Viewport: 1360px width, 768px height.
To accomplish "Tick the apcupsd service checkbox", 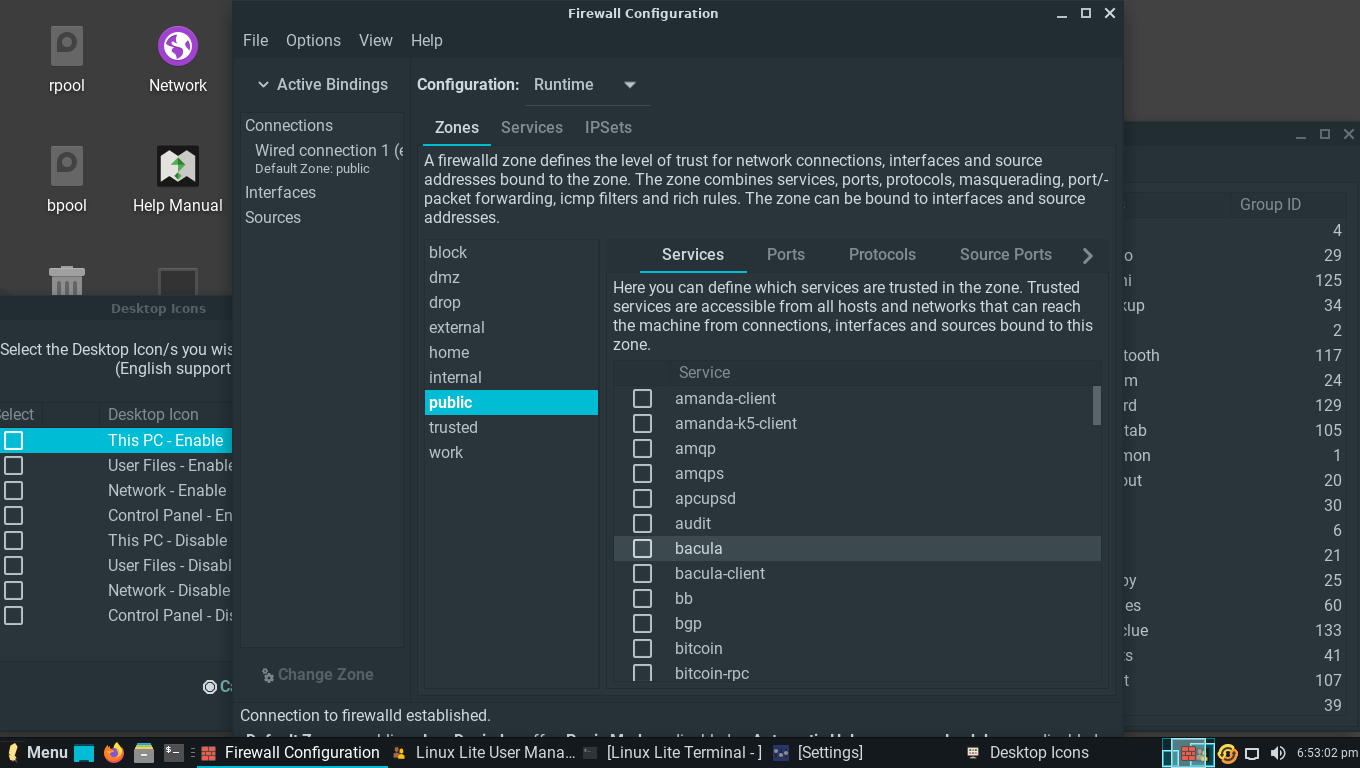I will pyautogui.click(x=643, y=498).
